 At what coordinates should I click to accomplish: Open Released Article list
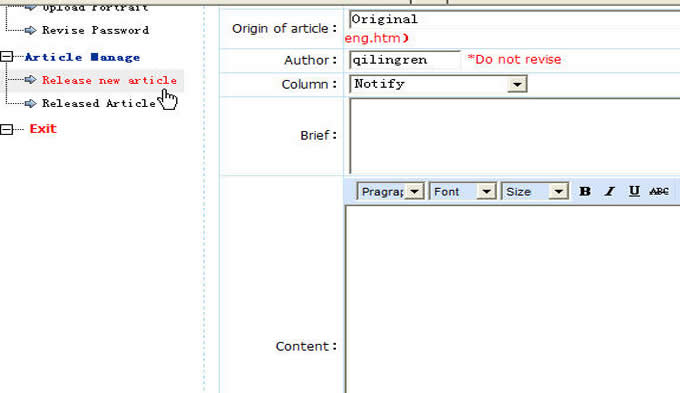tap(99, 103)
